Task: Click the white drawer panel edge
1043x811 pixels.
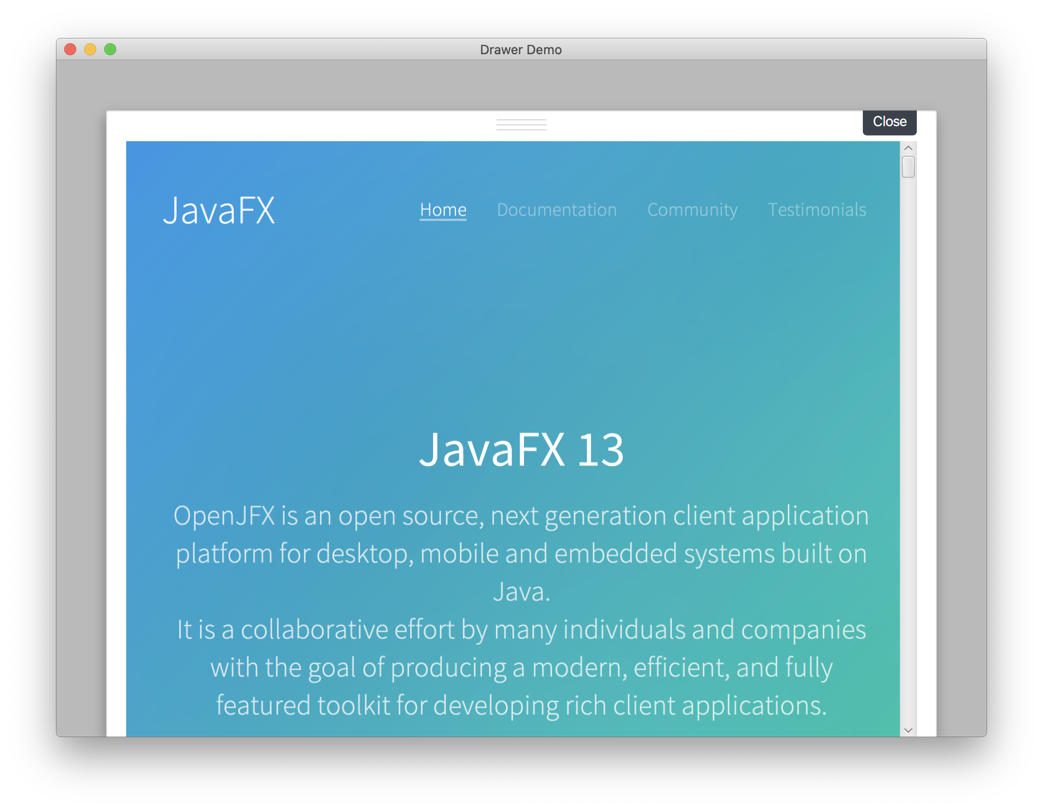Action: (115, 400)
